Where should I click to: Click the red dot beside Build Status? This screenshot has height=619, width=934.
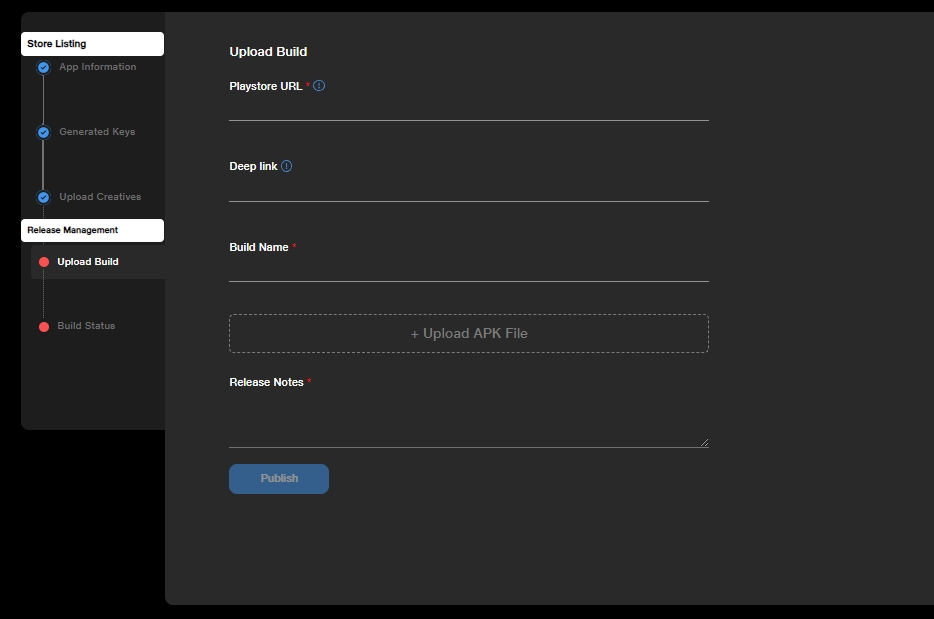pyautogui.click(x=44, y=327)
